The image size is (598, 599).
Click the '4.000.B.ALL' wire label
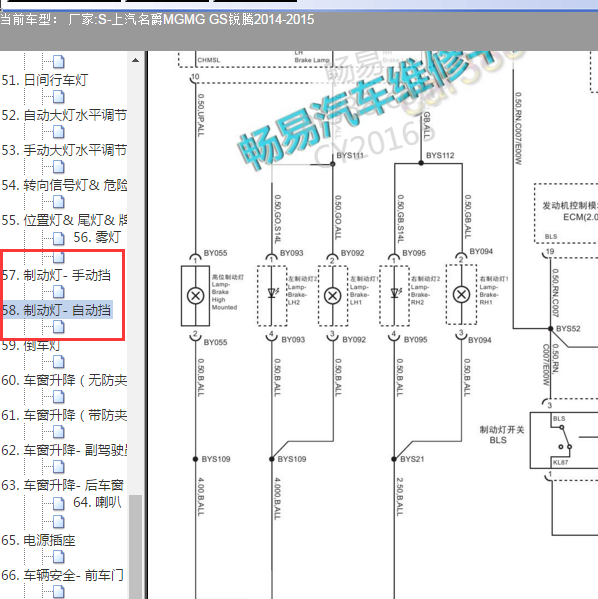coord(277,498)
